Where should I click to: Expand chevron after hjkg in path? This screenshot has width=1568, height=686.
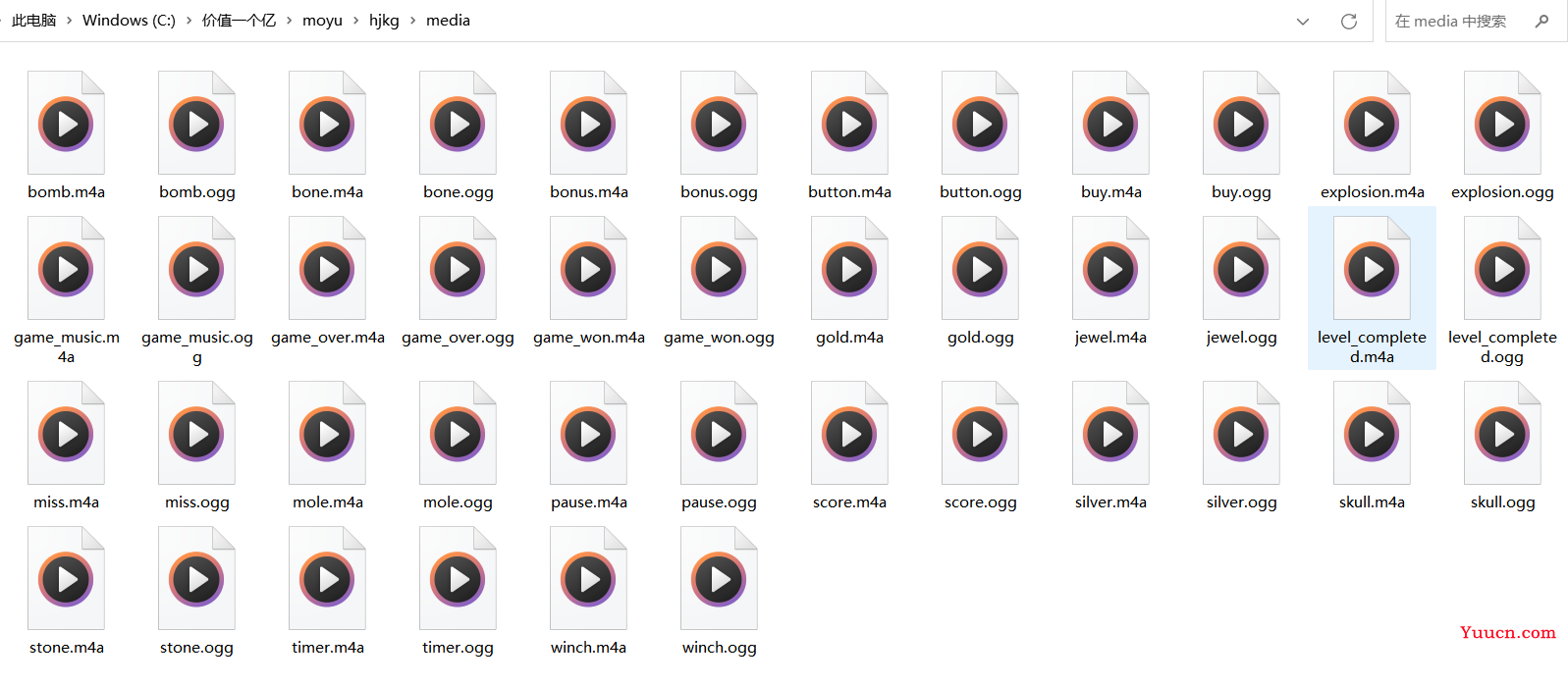click(x=412, y=21)
